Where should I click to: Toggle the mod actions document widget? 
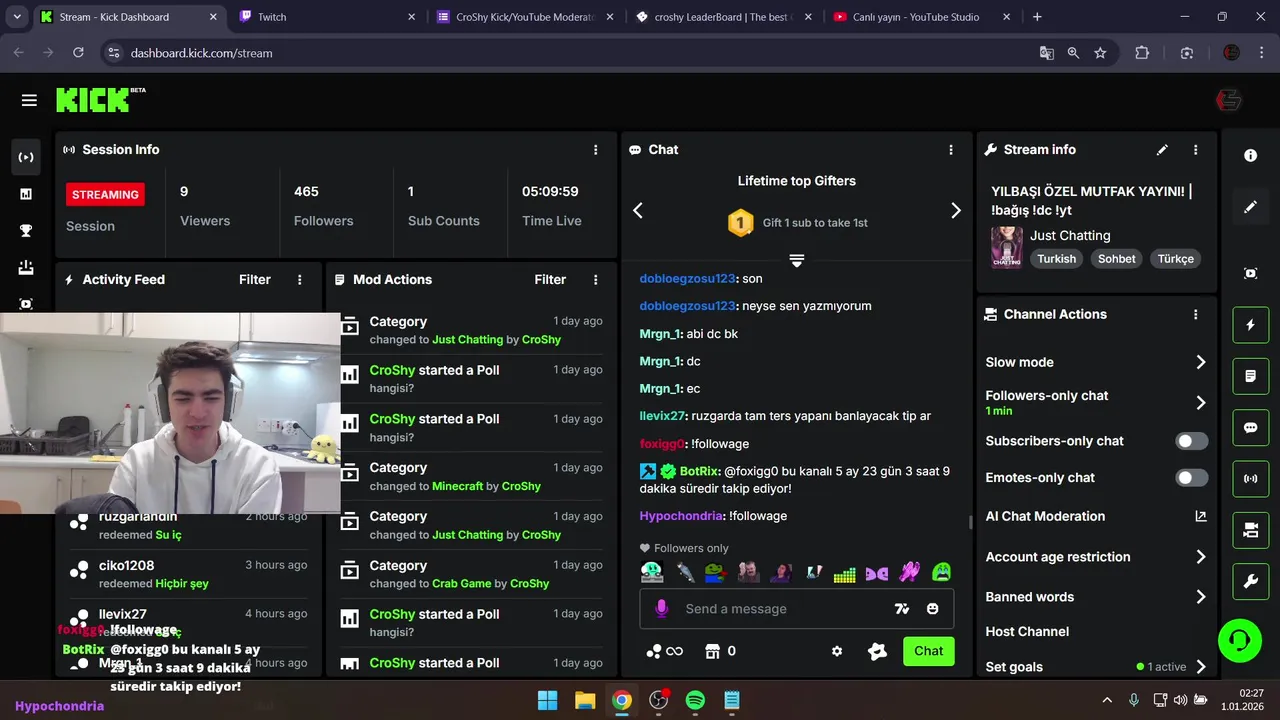coord(1250,376)
